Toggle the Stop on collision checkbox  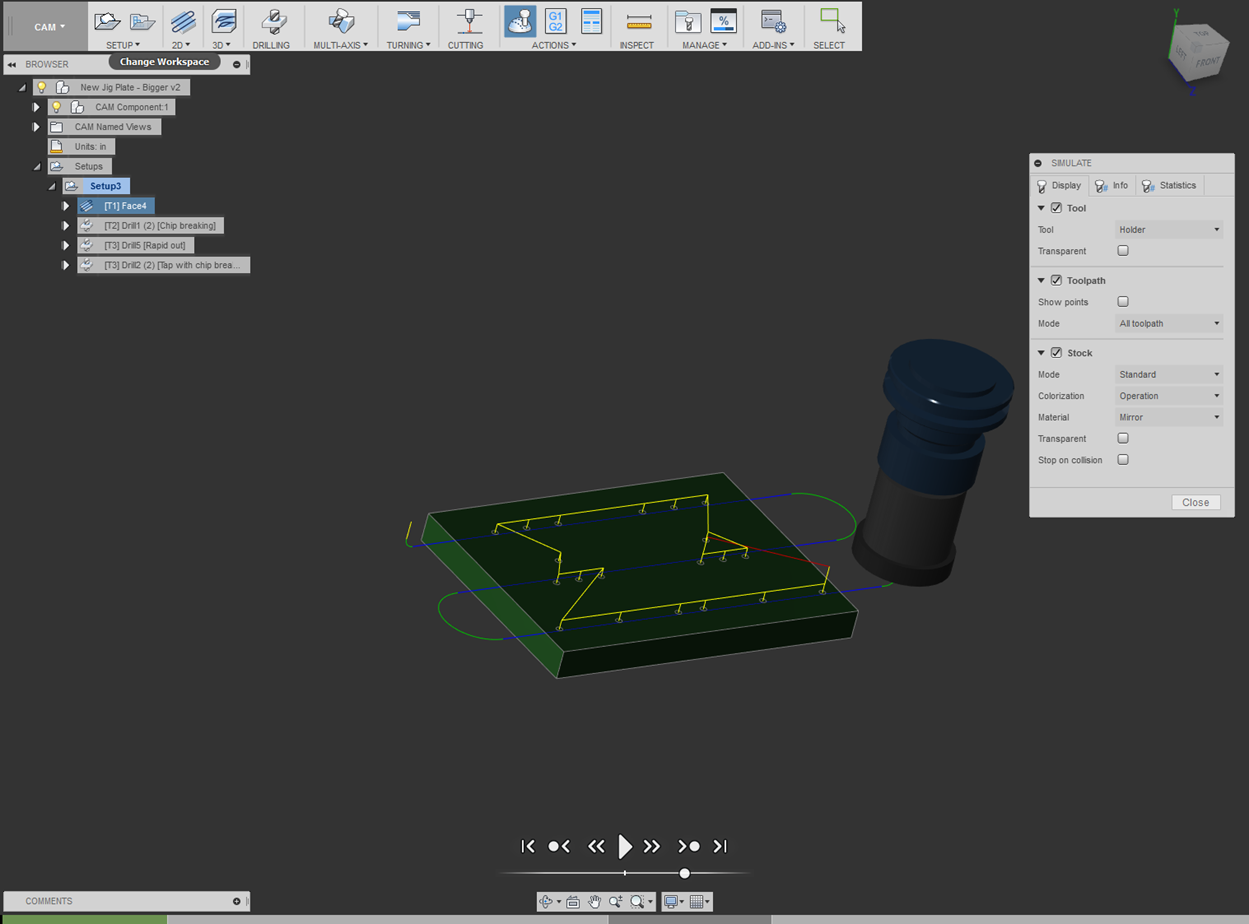pos(1123,460)
